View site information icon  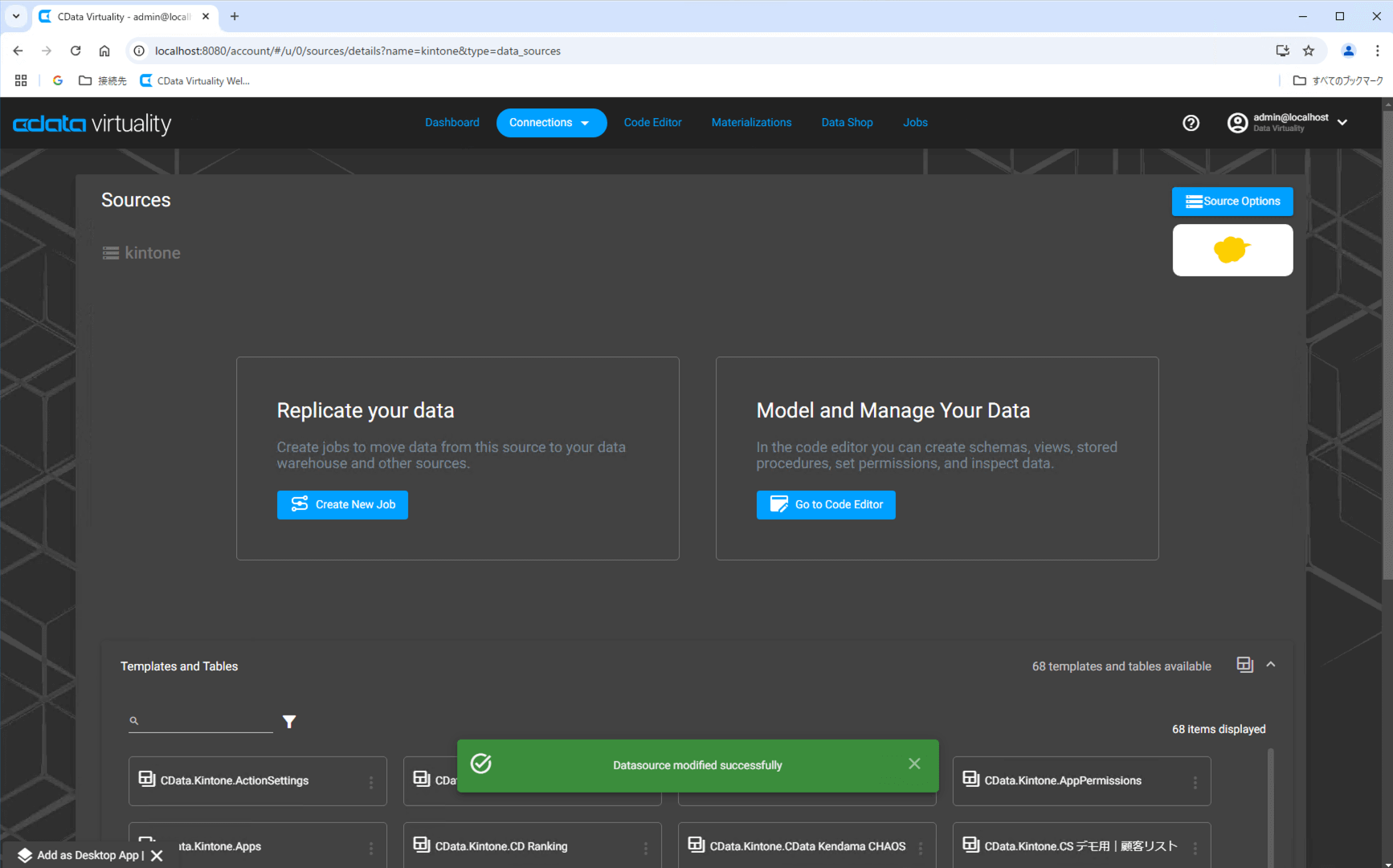tap(139, 51)
